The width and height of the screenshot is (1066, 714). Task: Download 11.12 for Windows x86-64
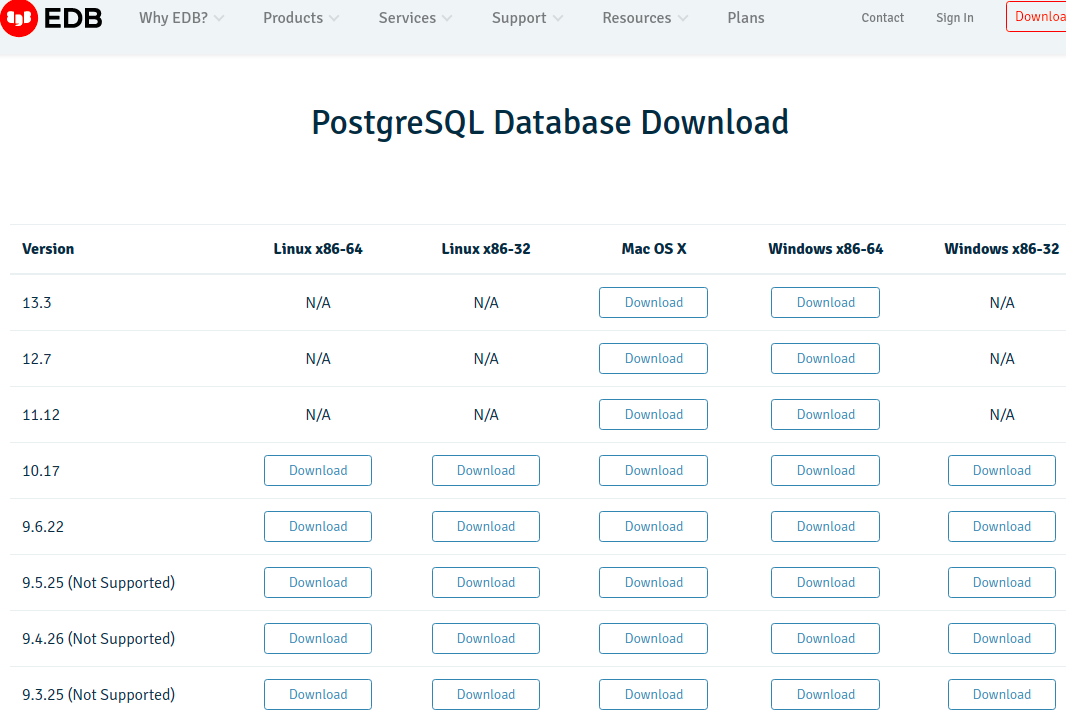tap(825, 415)
